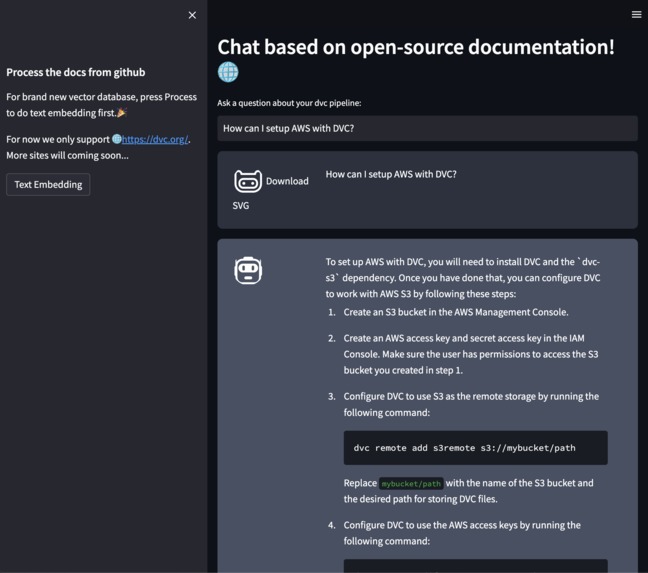Click the green mybucket/path inline code

pos(411,483)
